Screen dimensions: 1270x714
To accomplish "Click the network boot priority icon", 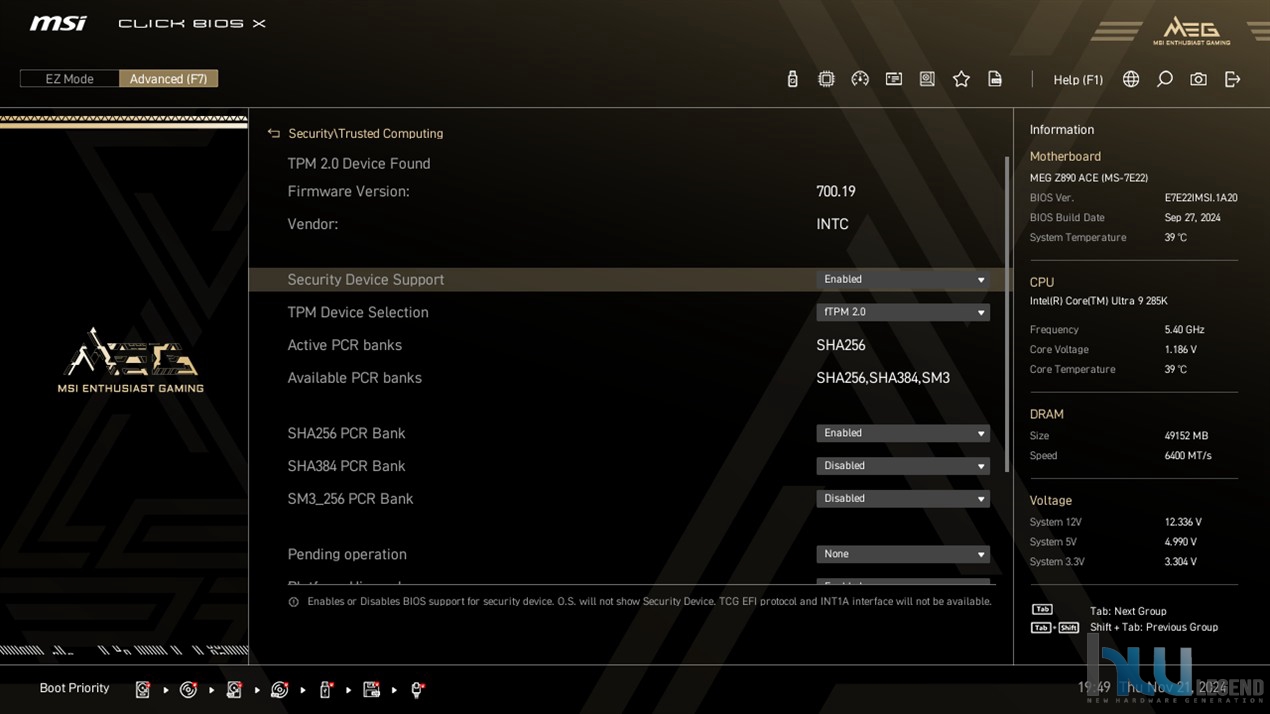I will tap(417, 689).
